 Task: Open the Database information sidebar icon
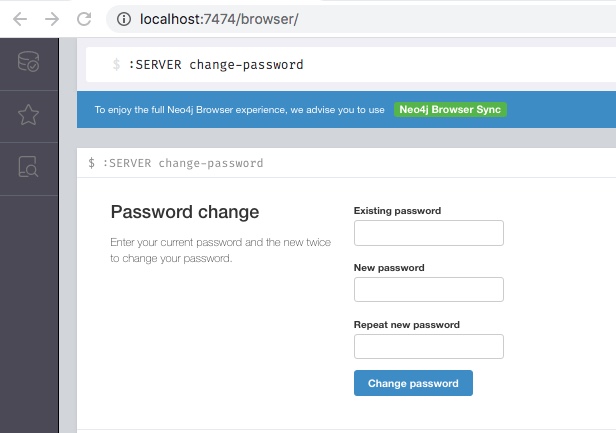[28, 63]
